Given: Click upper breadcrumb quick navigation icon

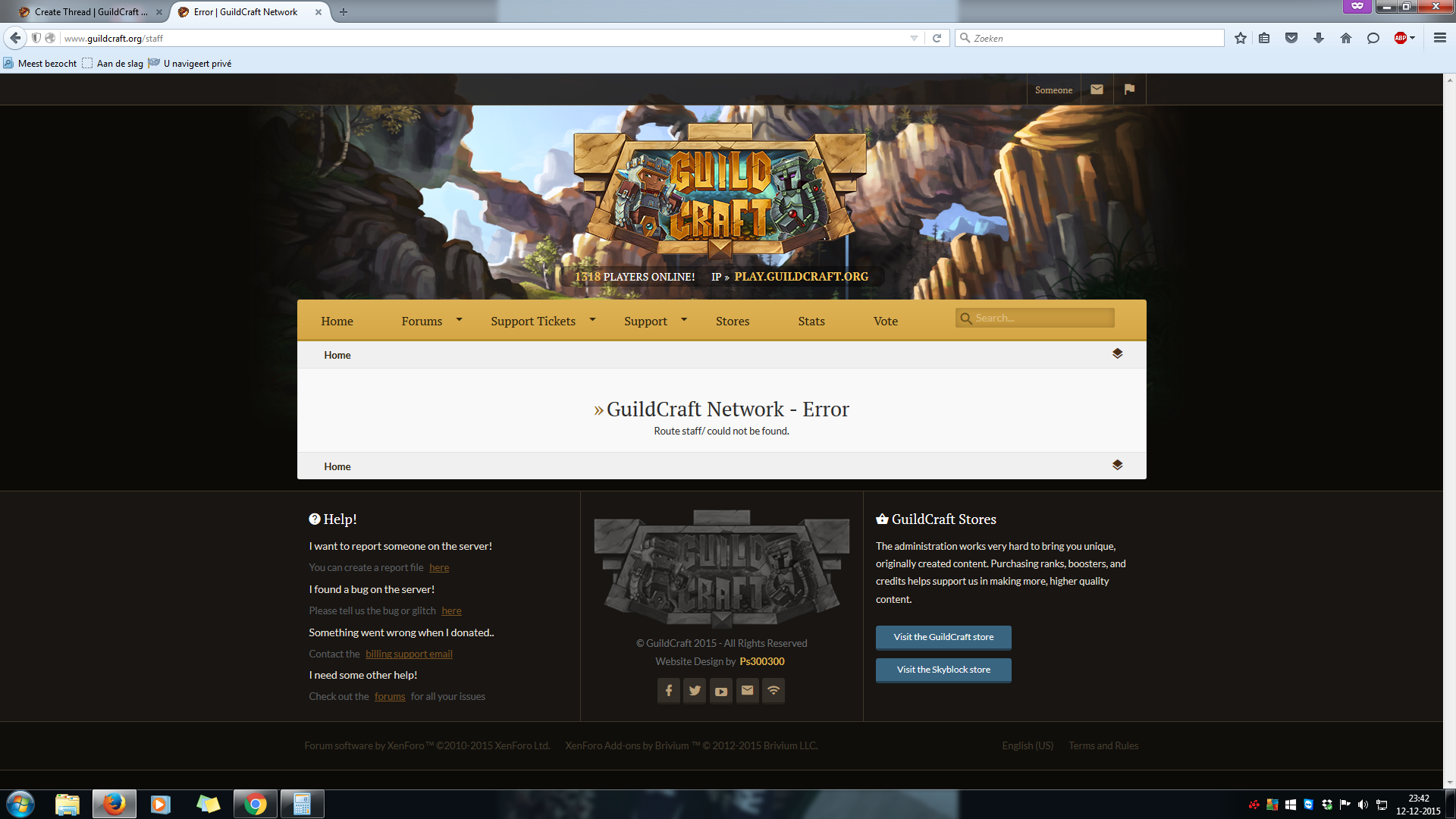Looking at the screenshot, I should (1117, 354).
